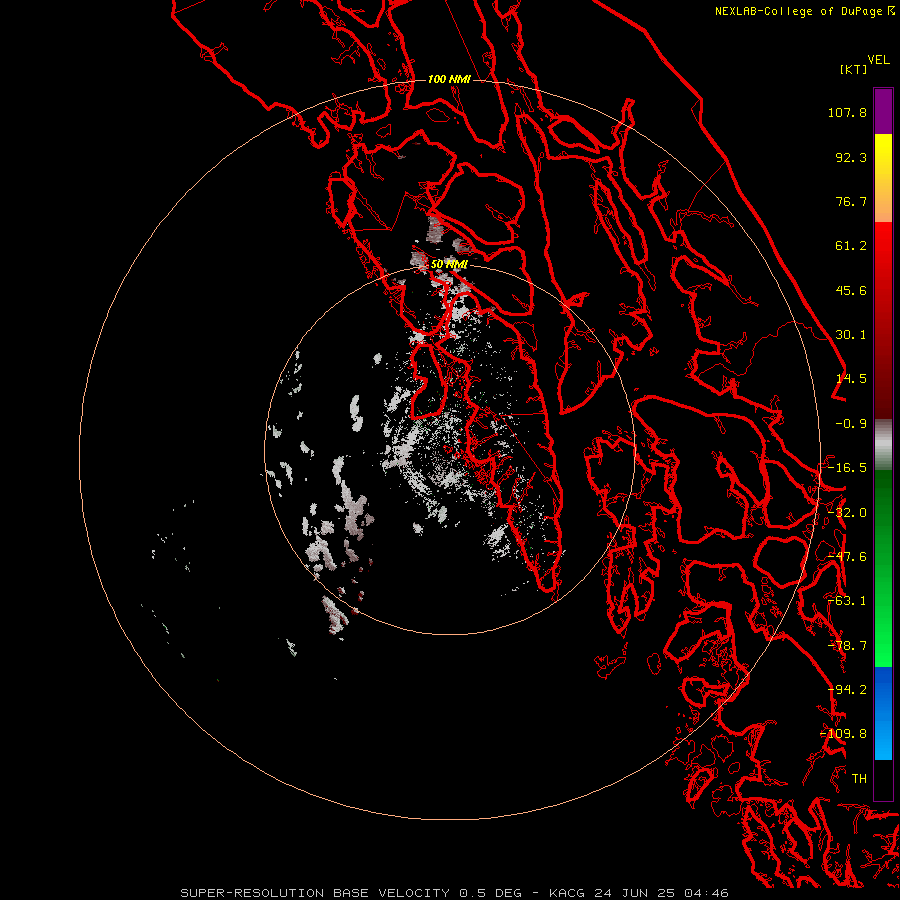The width and height of the screenshot is (900, 900).
Task: Click the VEL legend title
Action: tap(878, 60)
